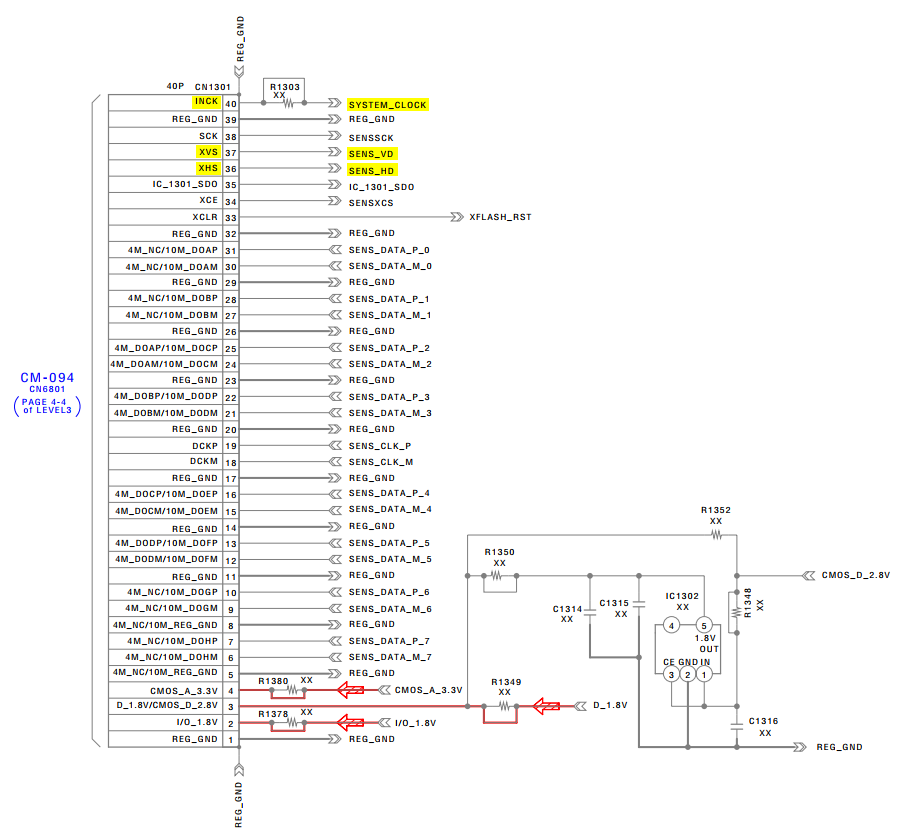907x837 pixels.
Task: Click the 4M_DOBM/10M_DODM pin name
Action: [x=166, y=413]
